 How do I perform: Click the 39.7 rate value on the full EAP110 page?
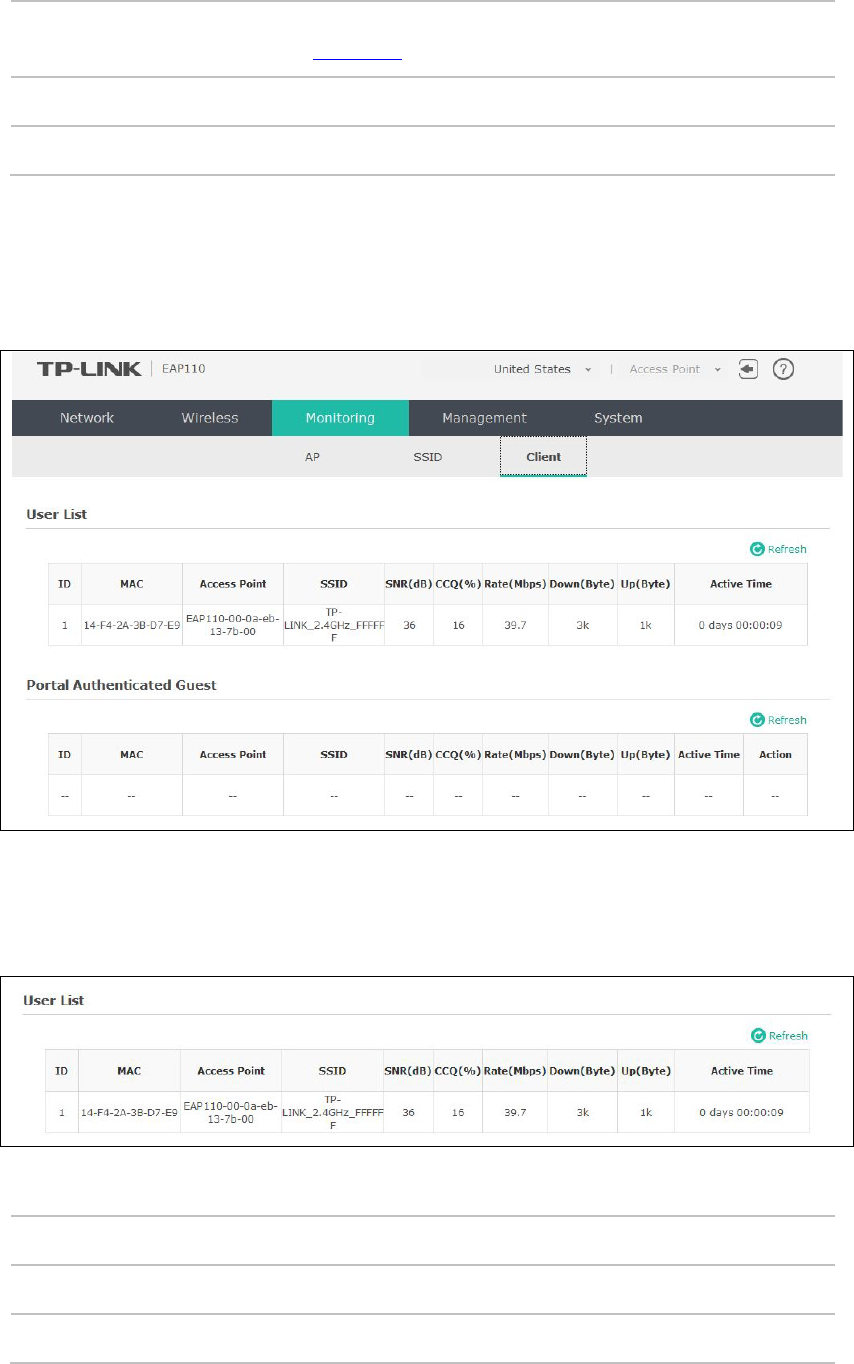(x=515, y=625)
